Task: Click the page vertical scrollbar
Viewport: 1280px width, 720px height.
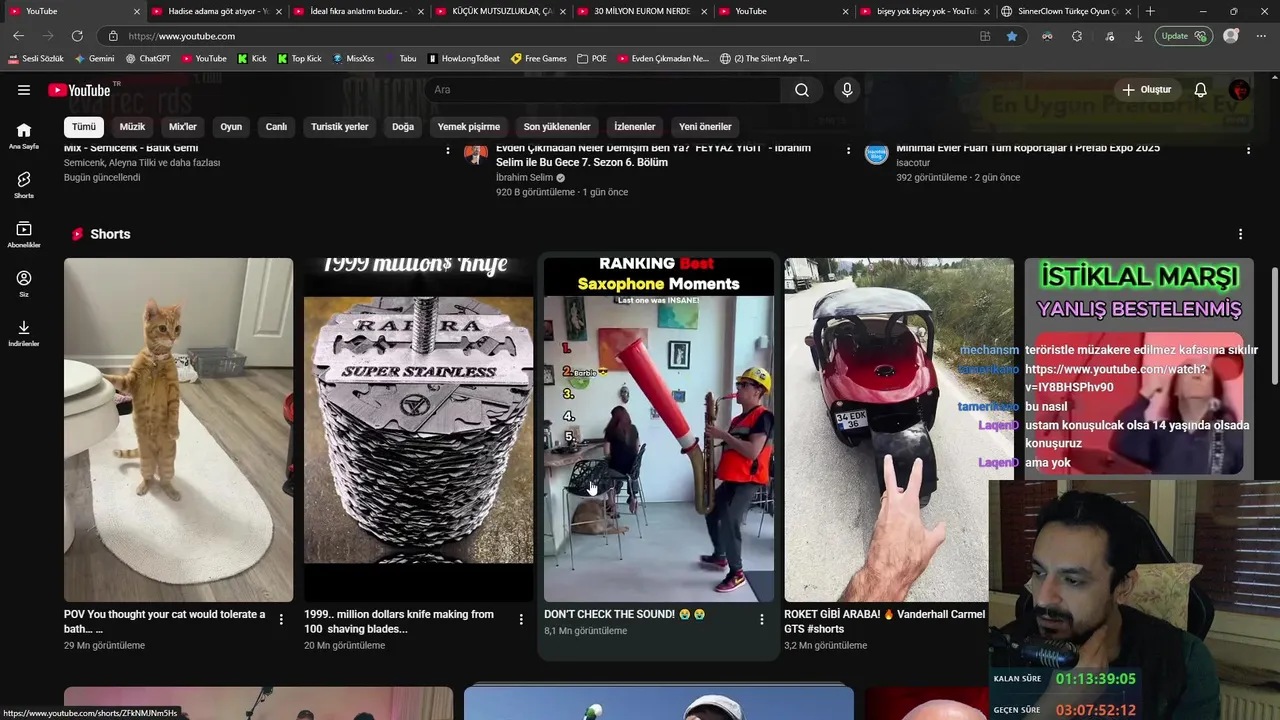Action: (x=1274, y=325)
